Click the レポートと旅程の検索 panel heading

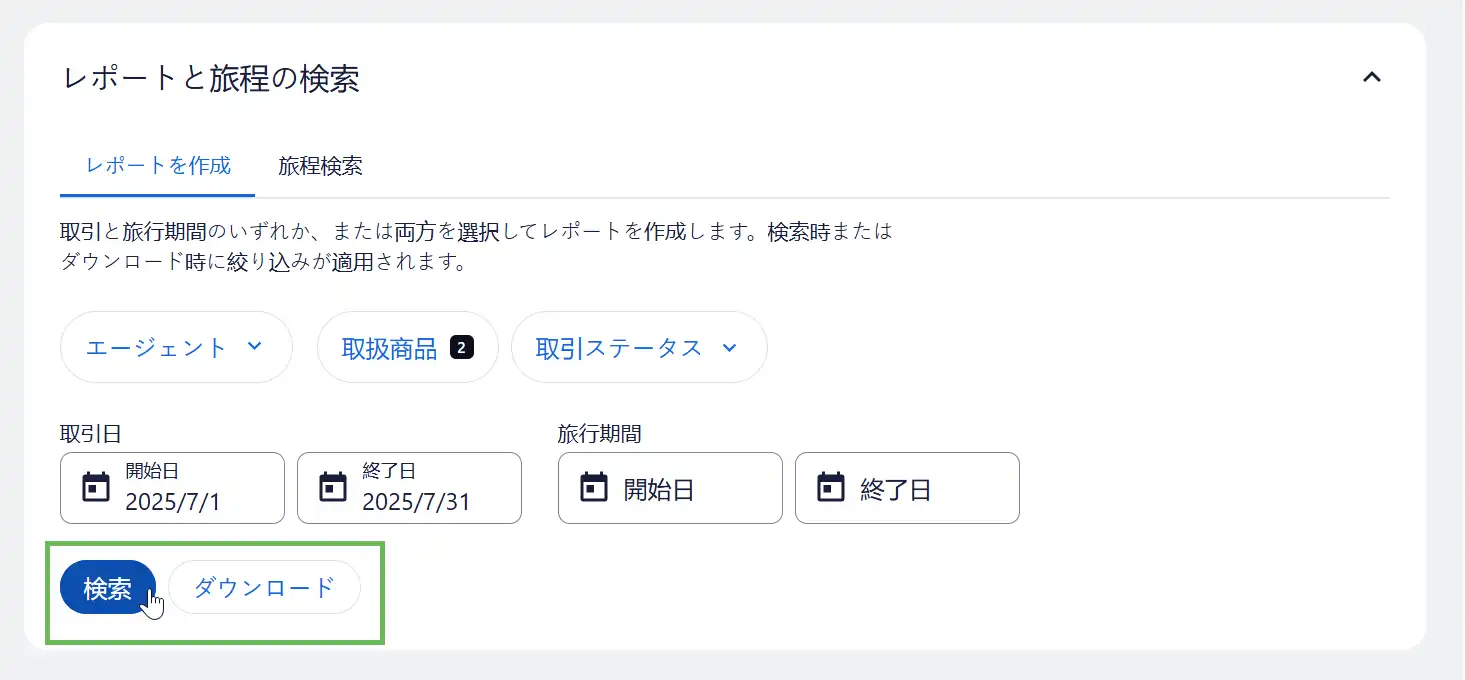tap(211, 79)
